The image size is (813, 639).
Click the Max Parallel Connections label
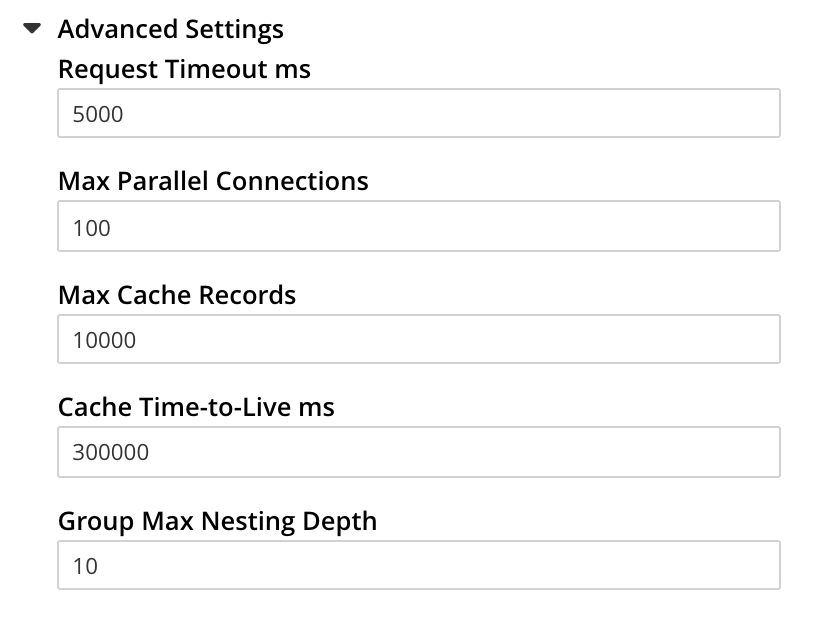214,181
